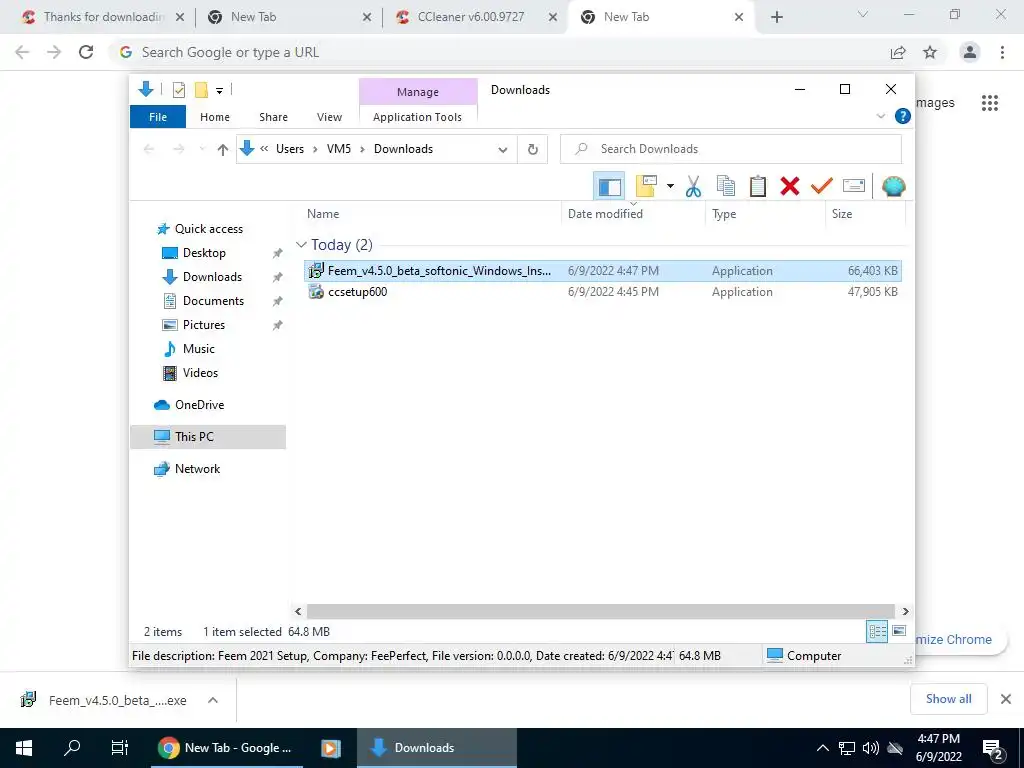Select Videos in navigation pane
The width and height of the screenshot is (1024, 768).
coord(200,373)
